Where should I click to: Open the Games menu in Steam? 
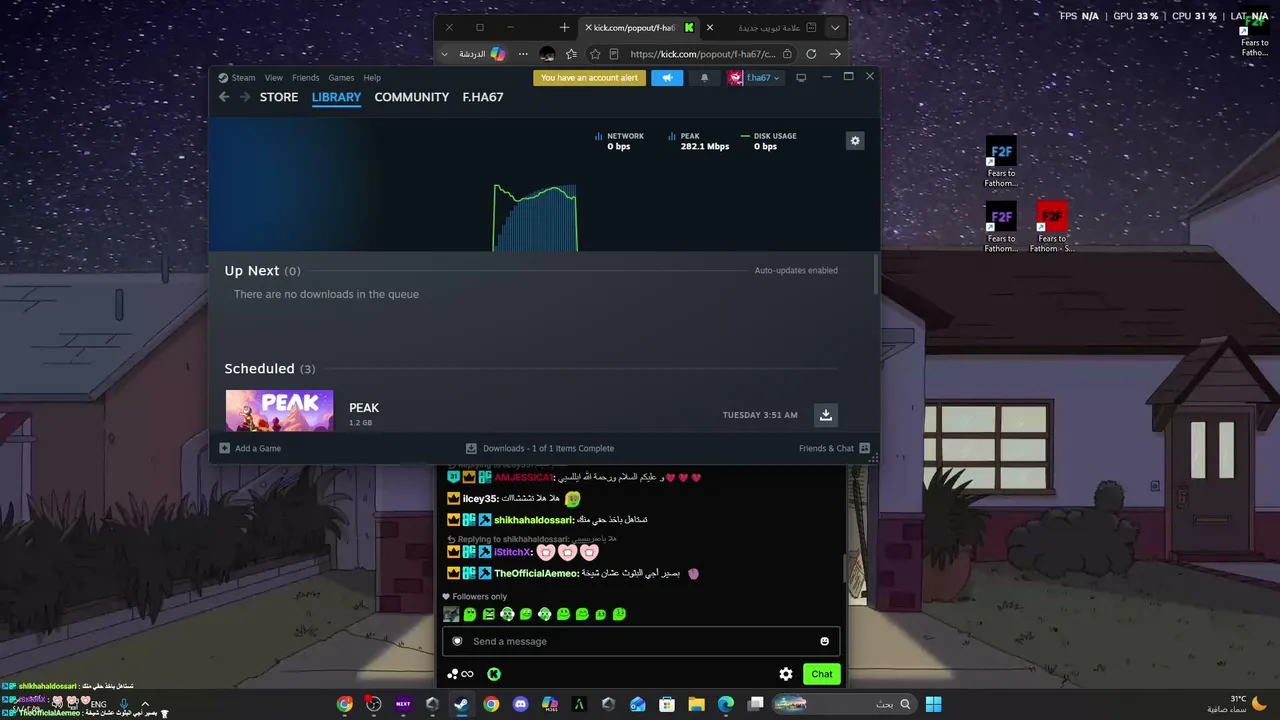click(x=341, y=78)
